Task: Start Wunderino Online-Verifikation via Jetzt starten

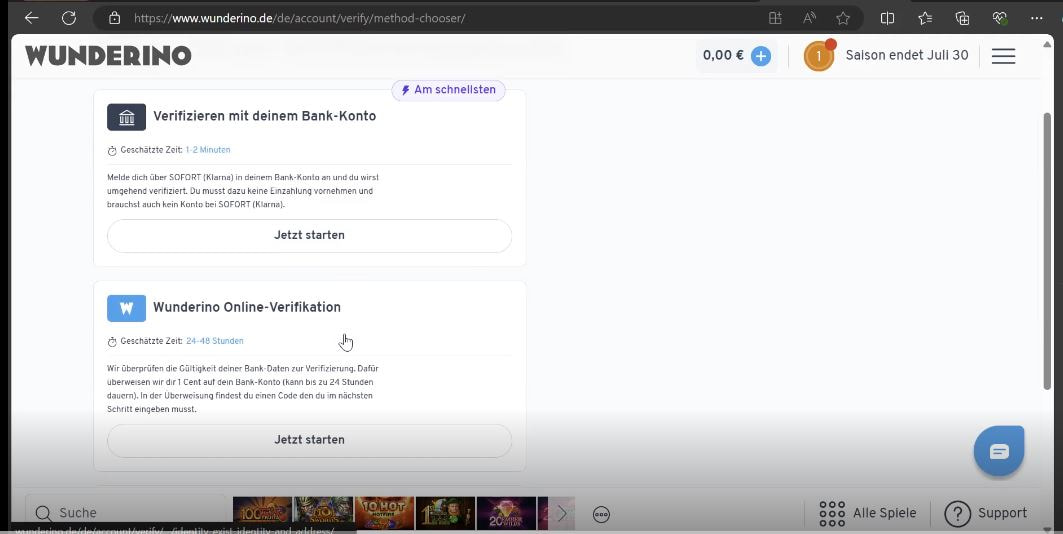Action: 309,440
